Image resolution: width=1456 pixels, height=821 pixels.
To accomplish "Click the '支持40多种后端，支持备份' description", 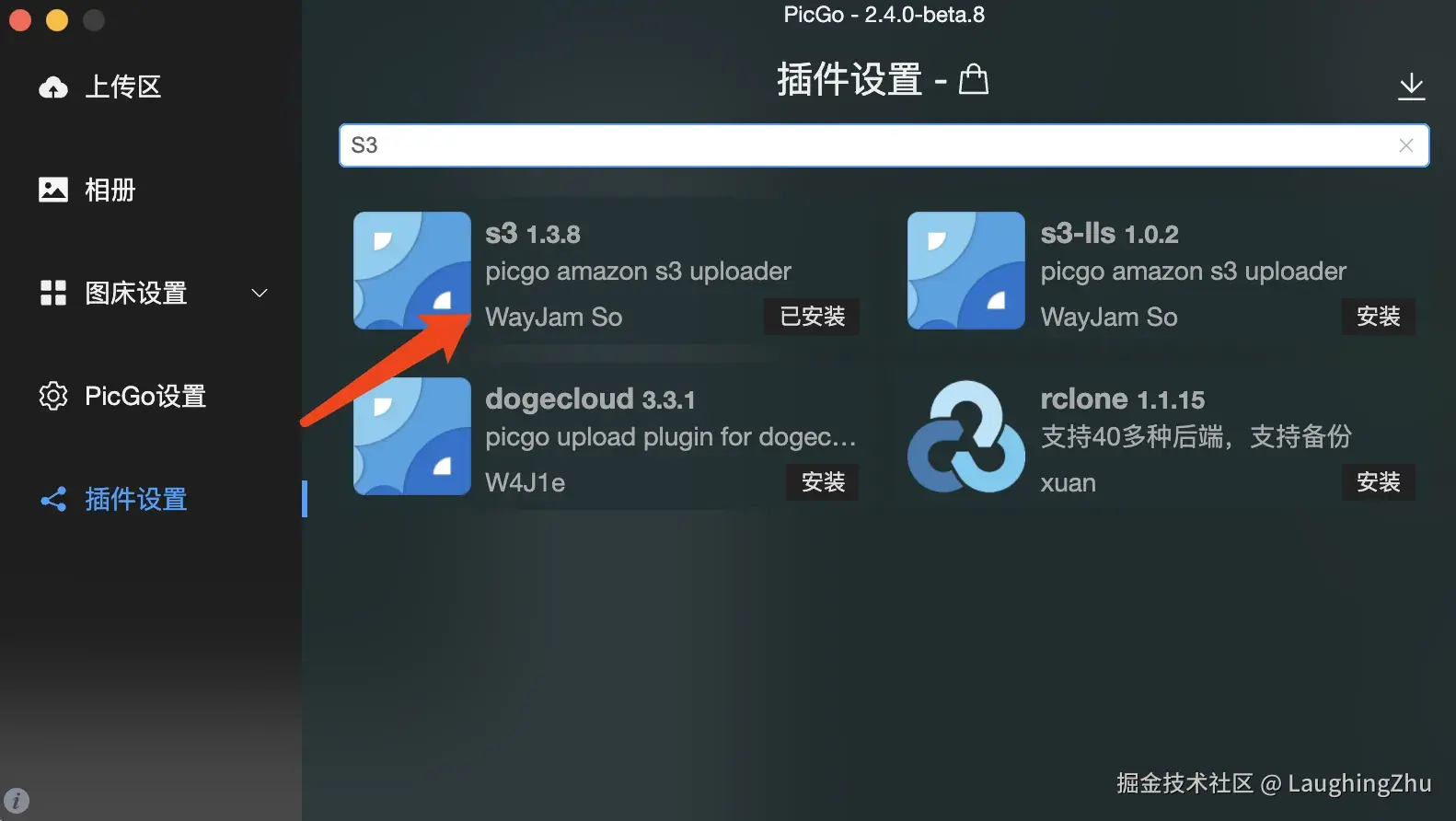I will point(1196,436).
